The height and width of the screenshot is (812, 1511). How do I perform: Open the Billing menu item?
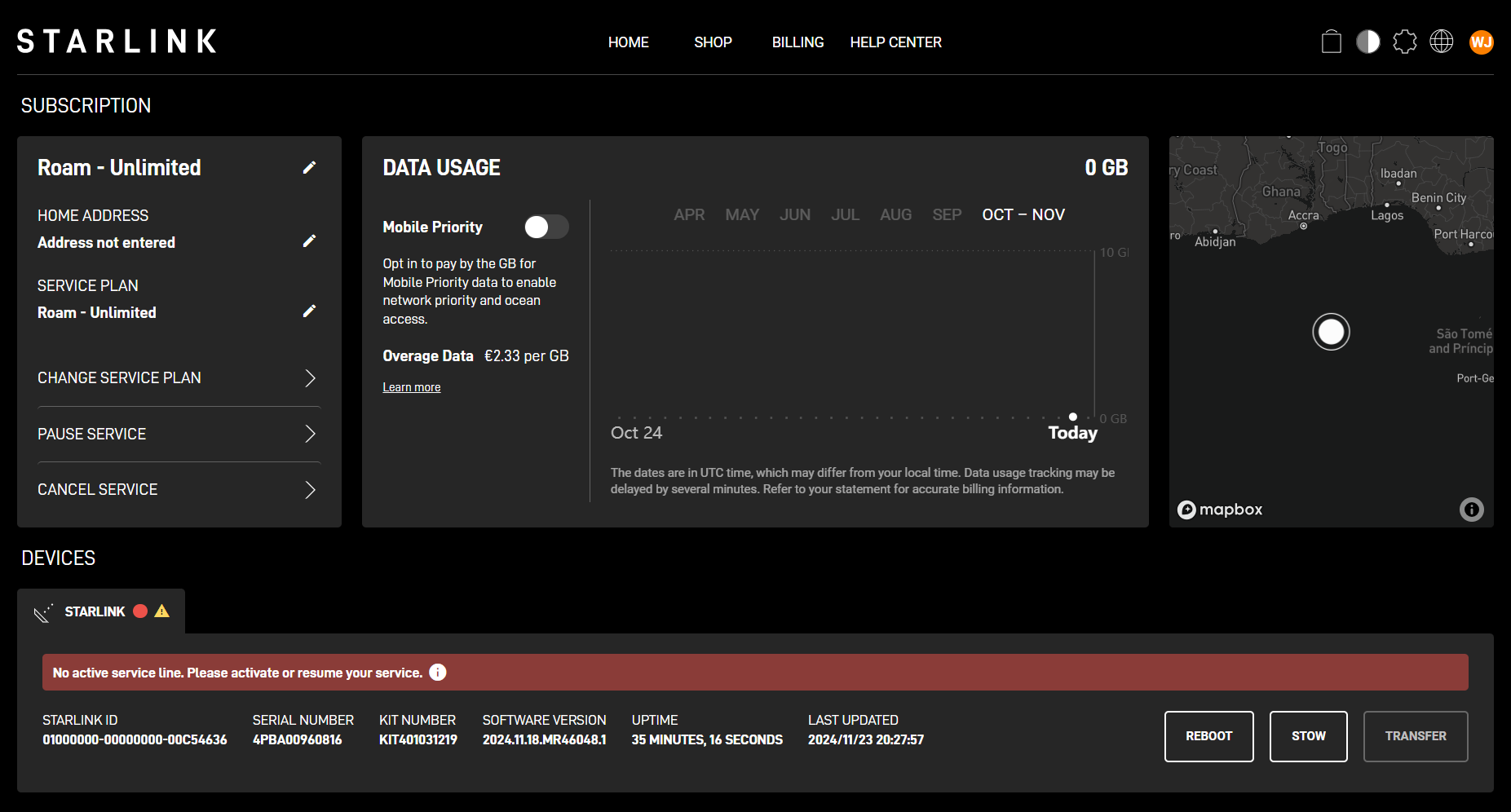[x=797, y=42]
